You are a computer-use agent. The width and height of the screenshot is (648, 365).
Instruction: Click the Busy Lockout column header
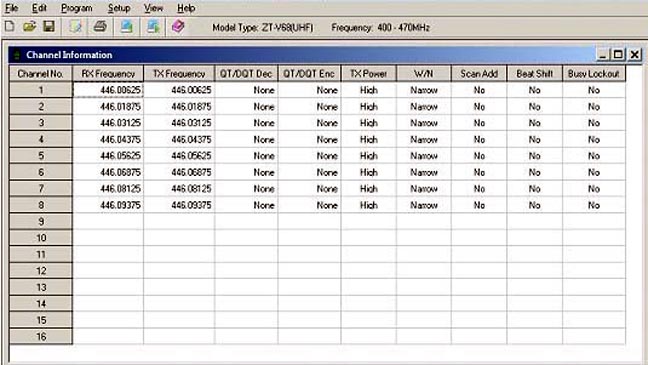pyautogui.click(x=594, y=74)
